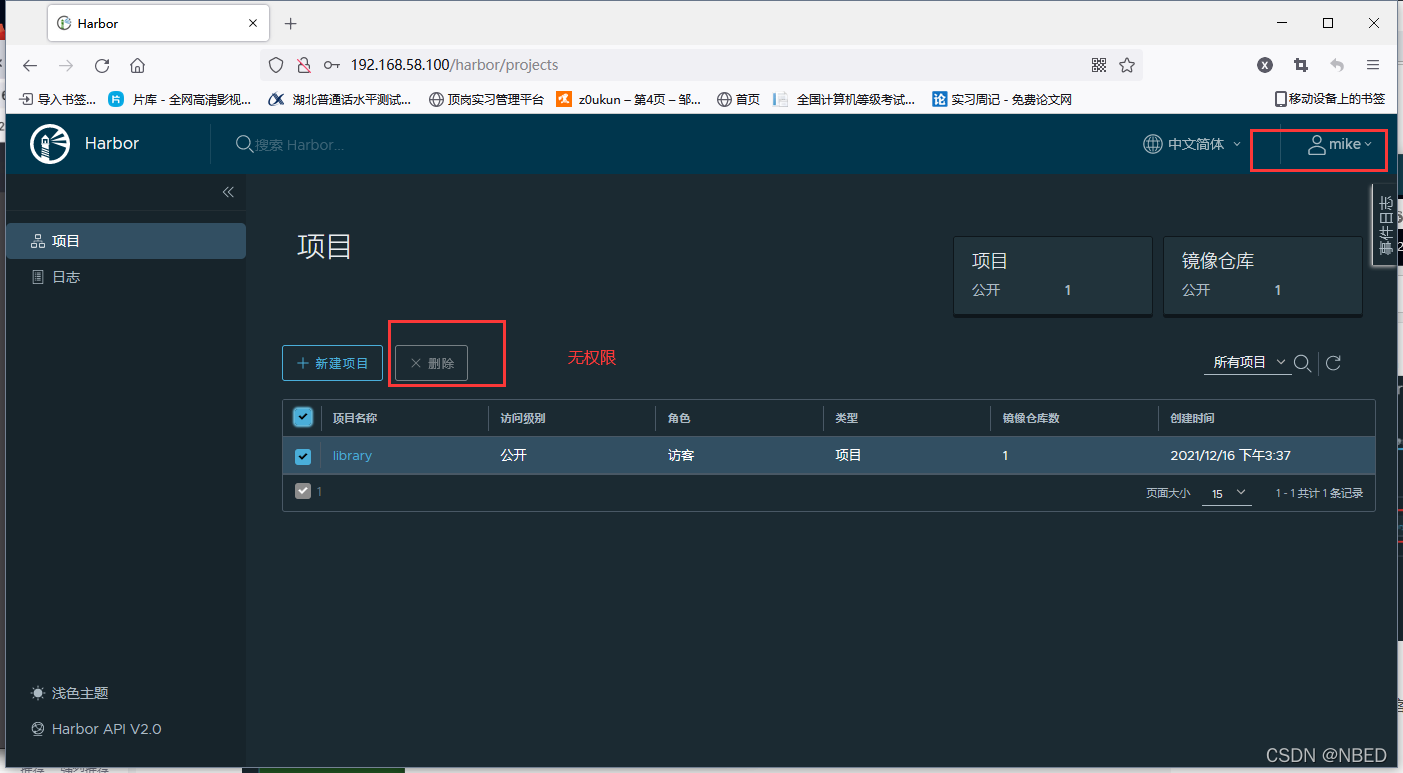The image size is (1403, 773).
Task: Click the 访客 role cell
Action: 681,455
